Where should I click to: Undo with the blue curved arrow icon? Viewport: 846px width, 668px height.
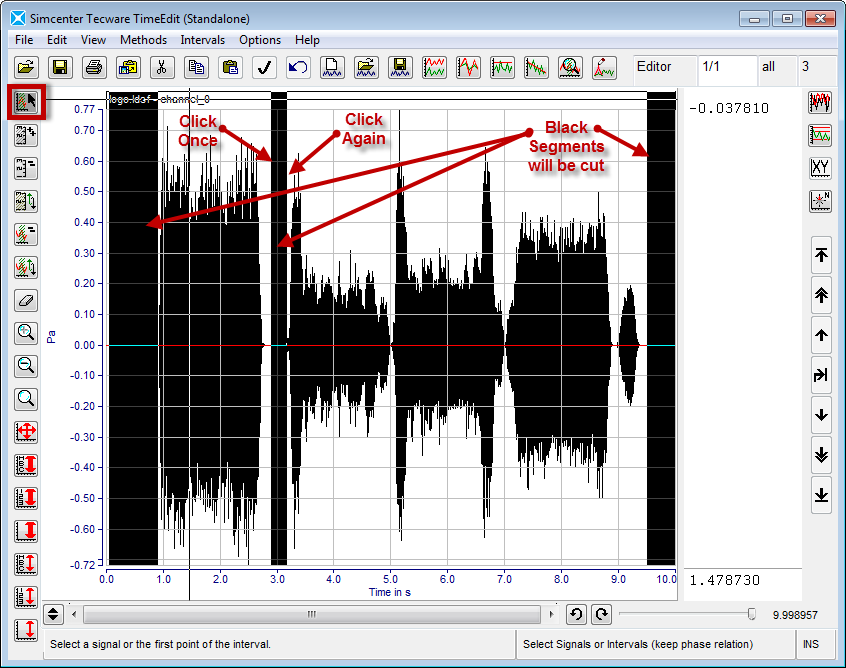(298, 67)
